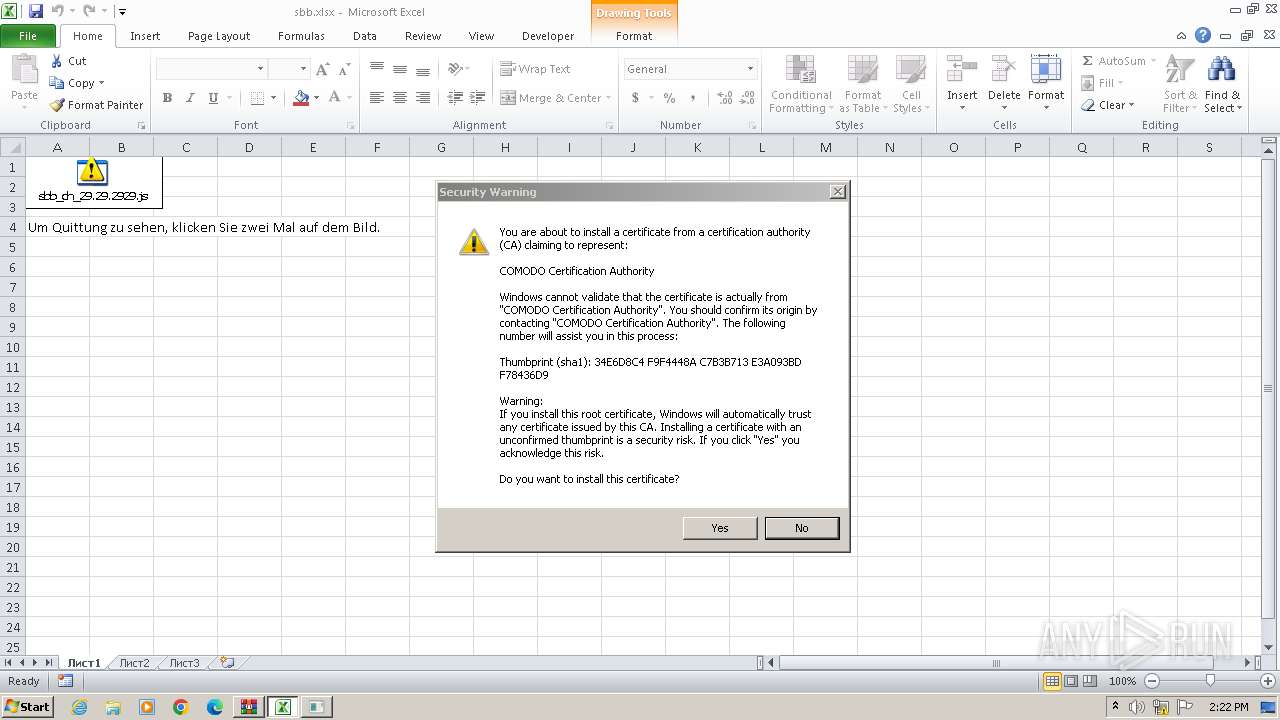Switch to the Insert tab
Screen dimensions: 1280x720
[x=145, y=36]
